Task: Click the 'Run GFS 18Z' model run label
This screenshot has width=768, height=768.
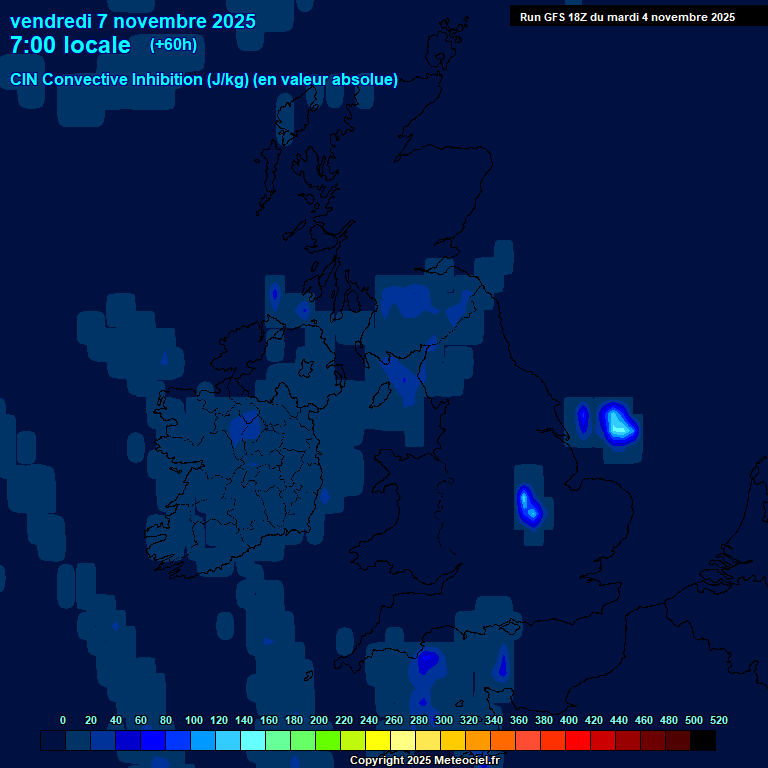Action: tap(627, 17)
